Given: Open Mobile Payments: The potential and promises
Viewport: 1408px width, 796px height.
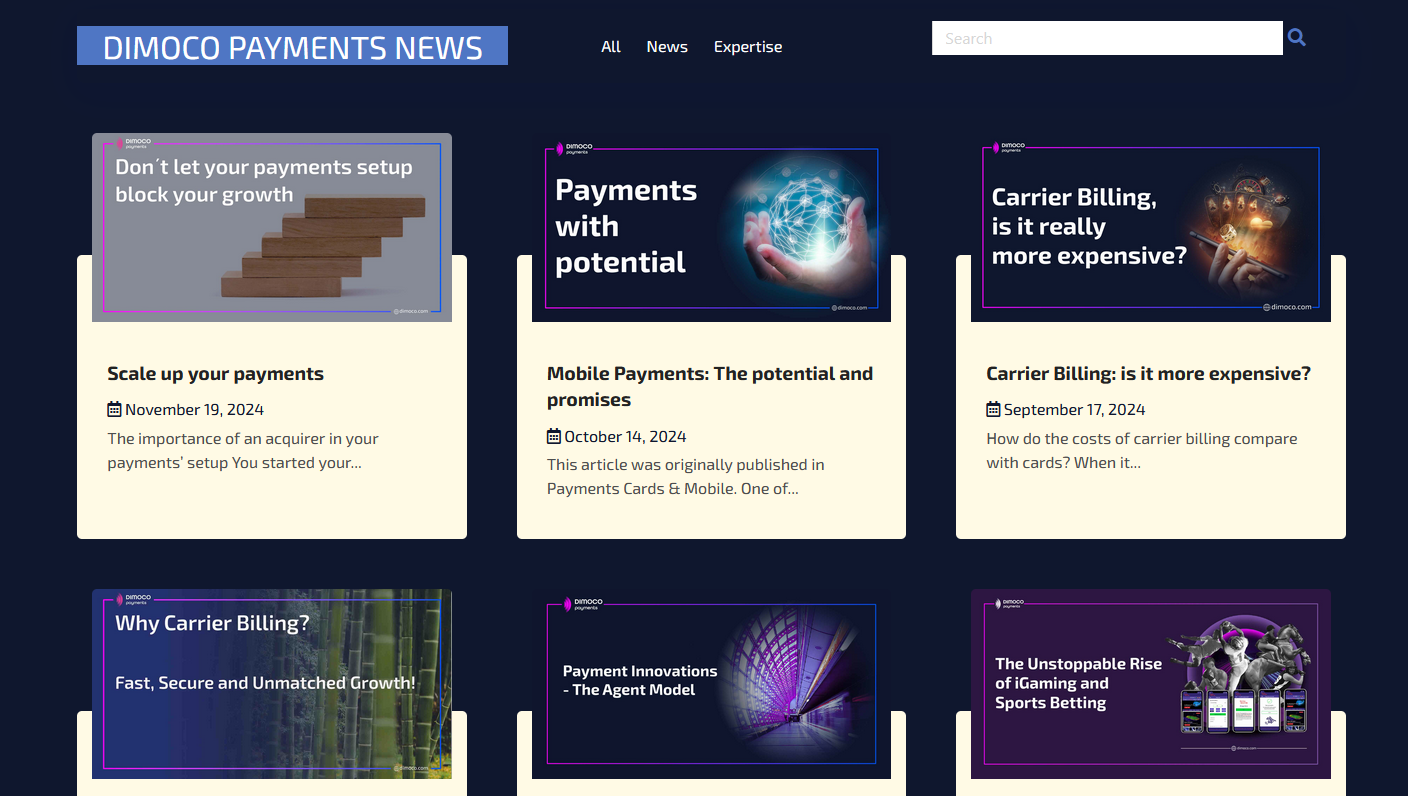Looking at the screenshot, I should tap(709, 386).
